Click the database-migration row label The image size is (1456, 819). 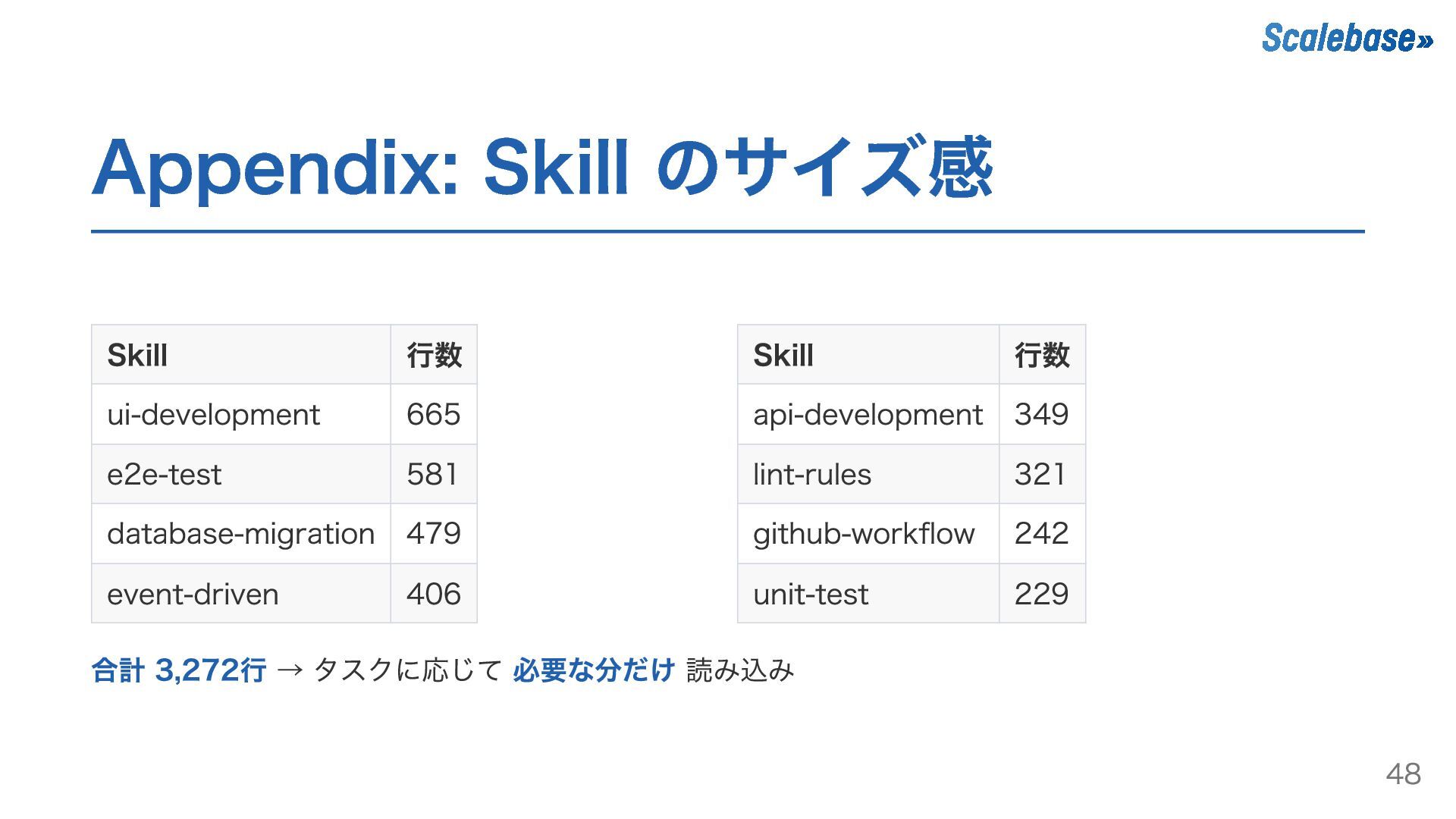point(240,534)
